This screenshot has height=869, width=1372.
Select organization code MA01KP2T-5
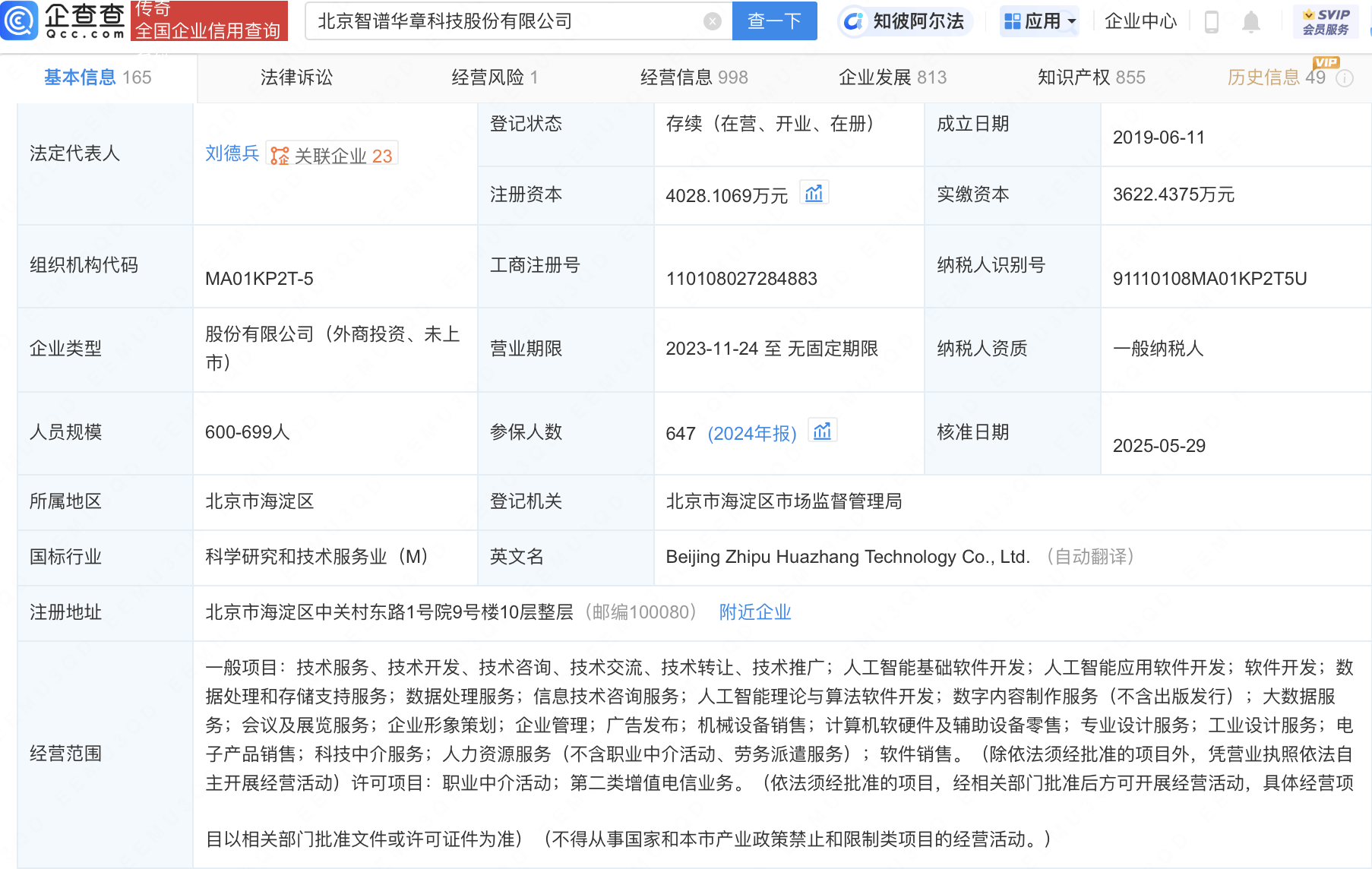tap(259, 279)
